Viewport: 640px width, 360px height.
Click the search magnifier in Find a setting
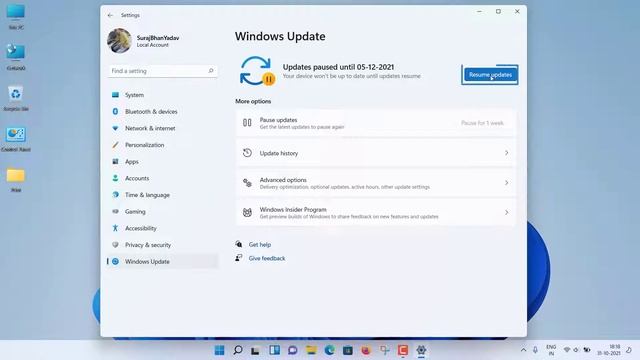[x=211, y=71]
